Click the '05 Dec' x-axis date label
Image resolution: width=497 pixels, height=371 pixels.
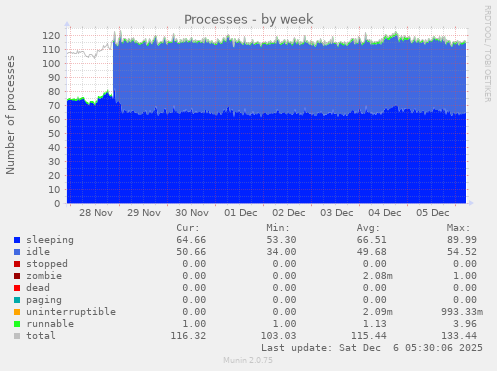(x=433, y=213)
